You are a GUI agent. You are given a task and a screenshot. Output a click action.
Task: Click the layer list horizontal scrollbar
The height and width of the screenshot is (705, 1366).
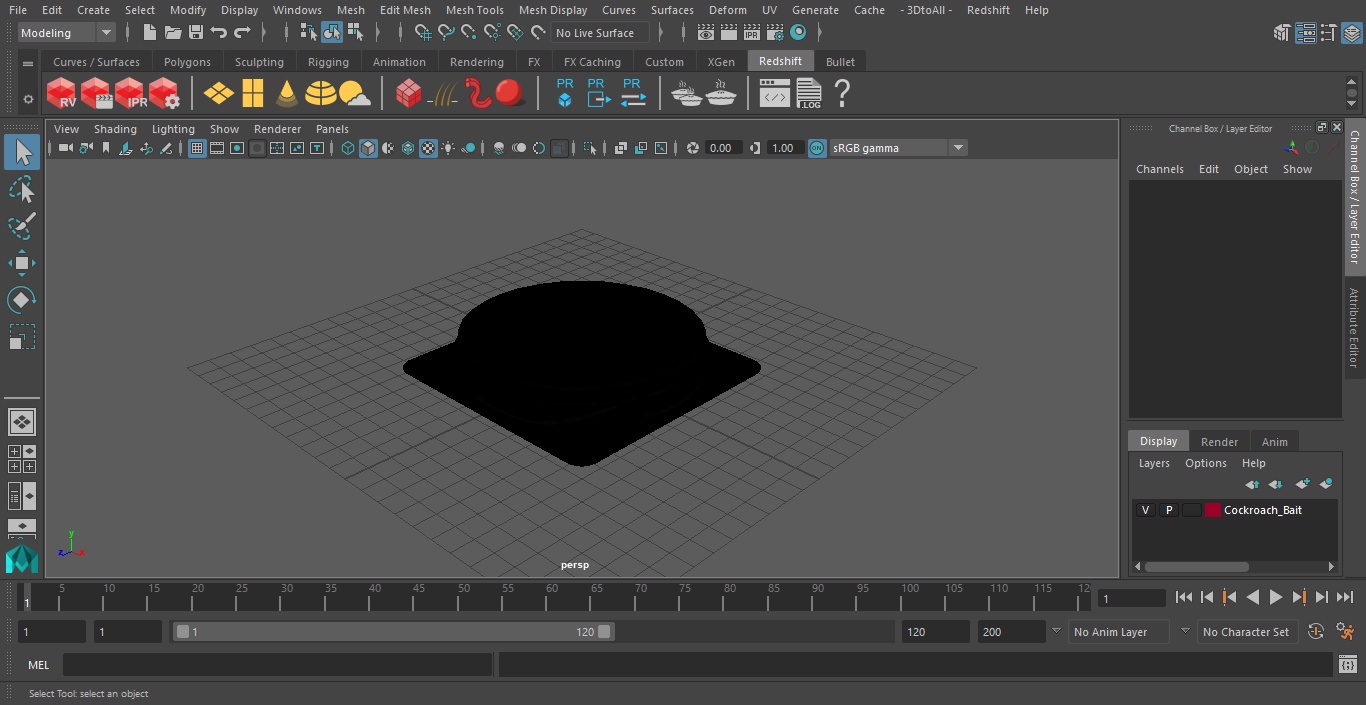tap(1197, 566)
